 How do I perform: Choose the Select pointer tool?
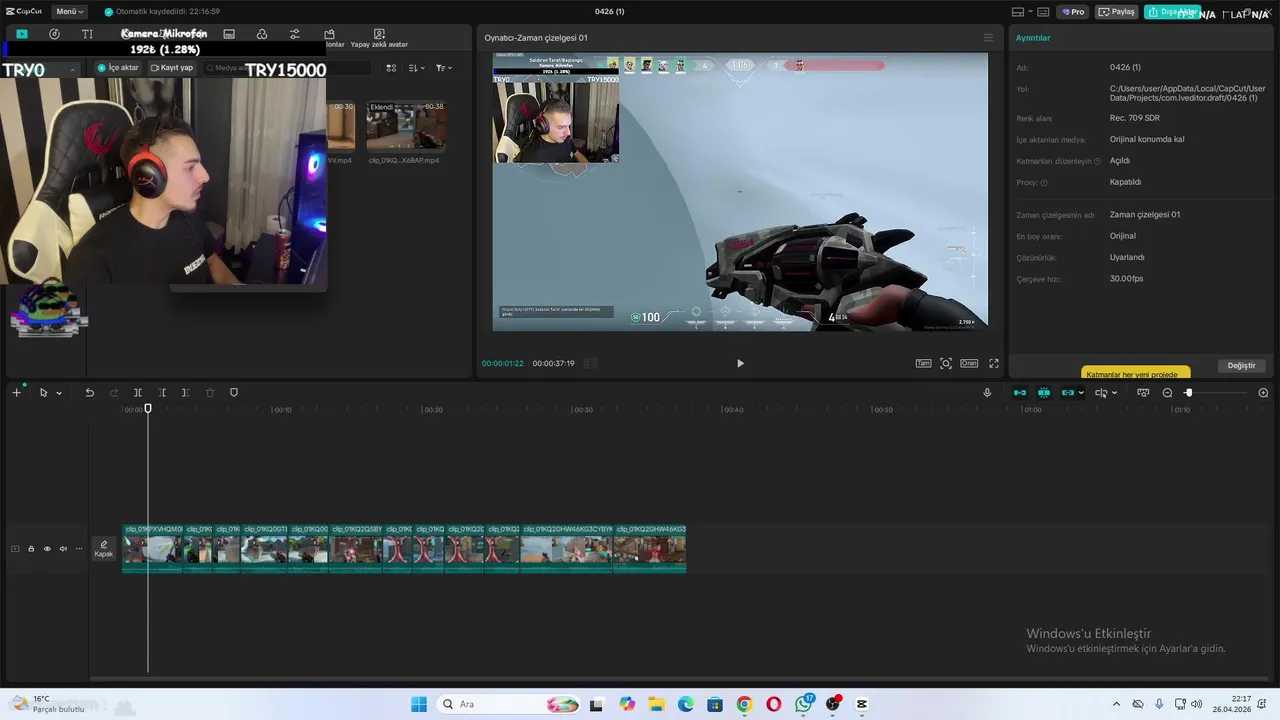(x=43, y=393)
